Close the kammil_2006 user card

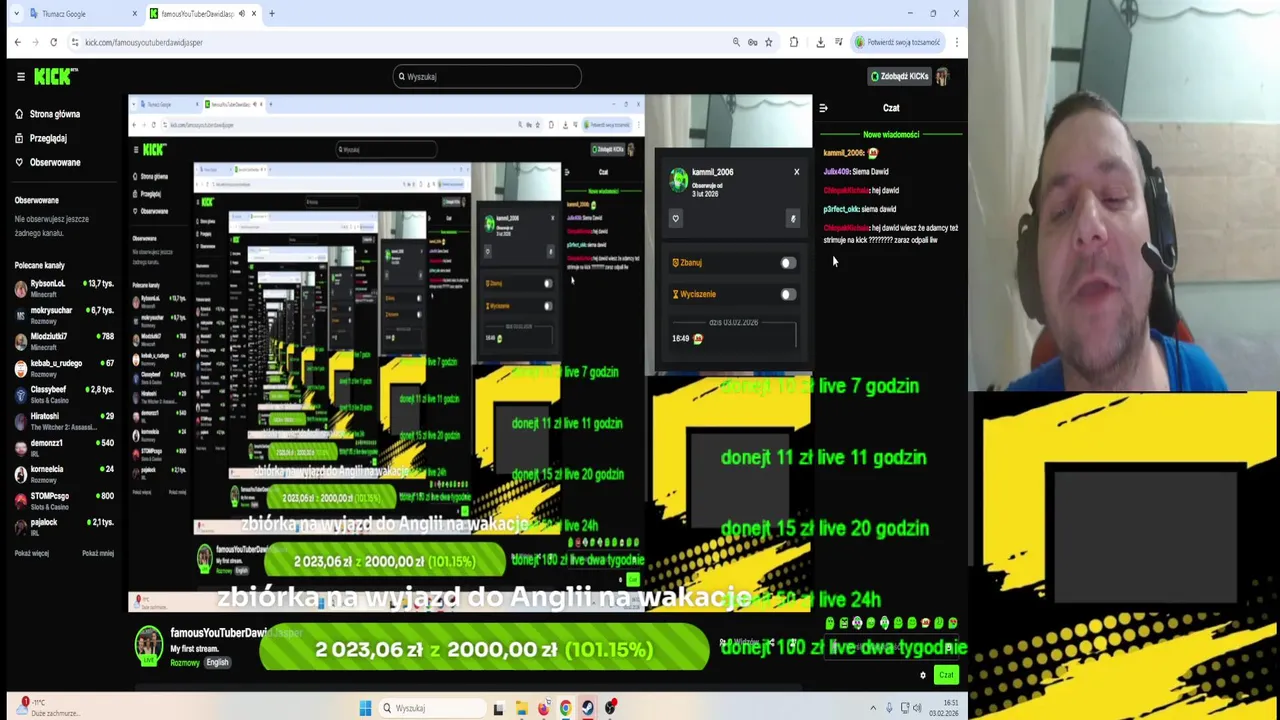pyautogui.click(x=796, y=172)
